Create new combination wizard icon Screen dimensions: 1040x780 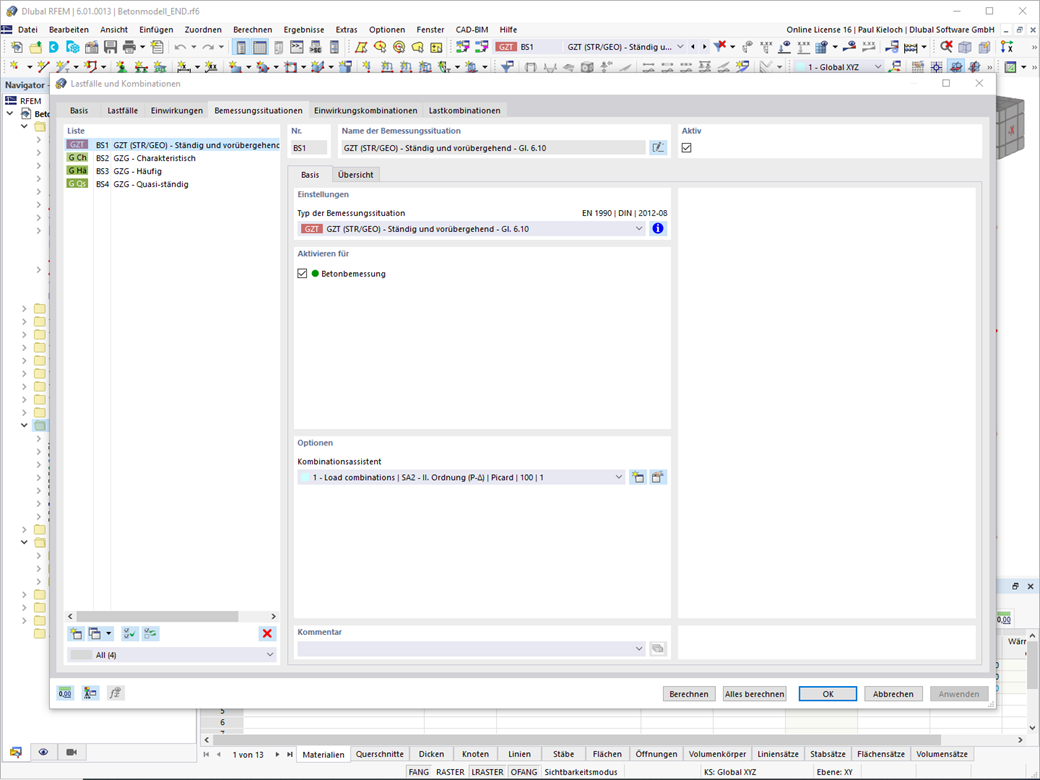coord(637,477)
